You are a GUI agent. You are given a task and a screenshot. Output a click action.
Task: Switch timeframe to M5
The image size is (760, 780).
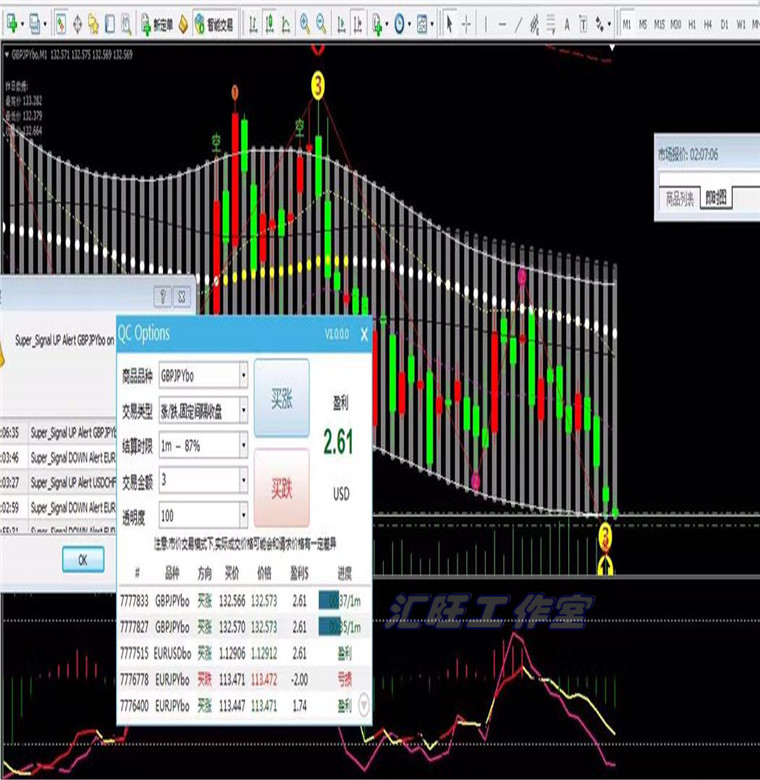point(643,24)
